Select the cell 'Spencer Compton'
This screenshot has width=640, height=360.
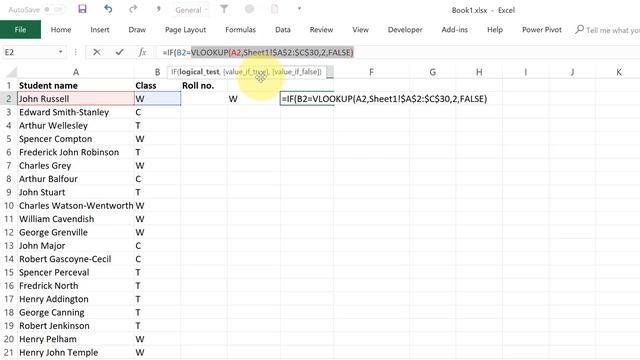(x=76, y=139)
